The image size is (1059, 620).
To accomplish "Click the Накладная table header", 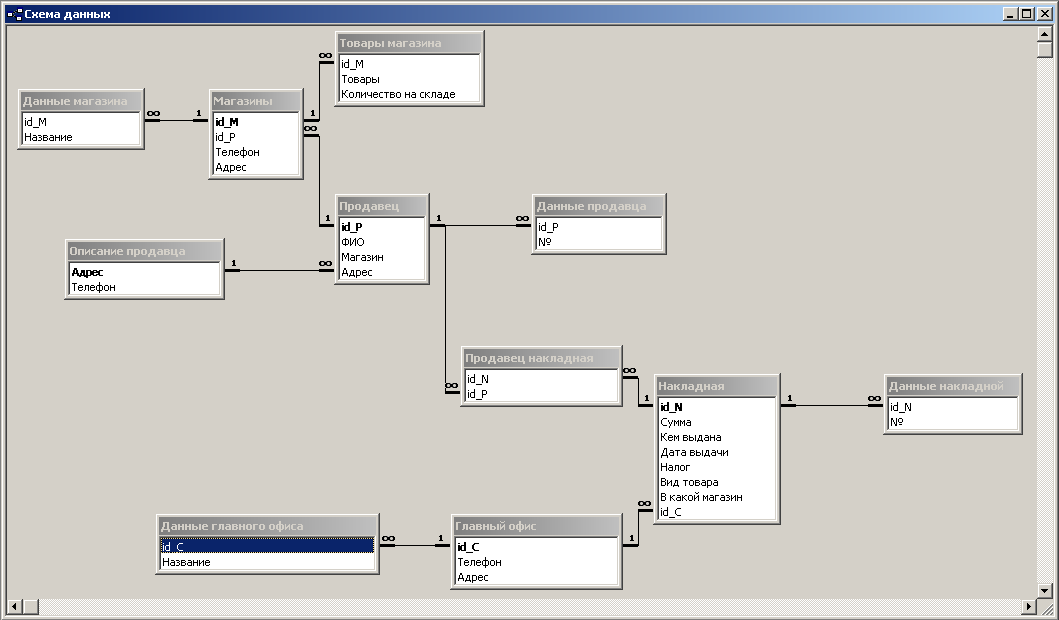I will (717, 386).
